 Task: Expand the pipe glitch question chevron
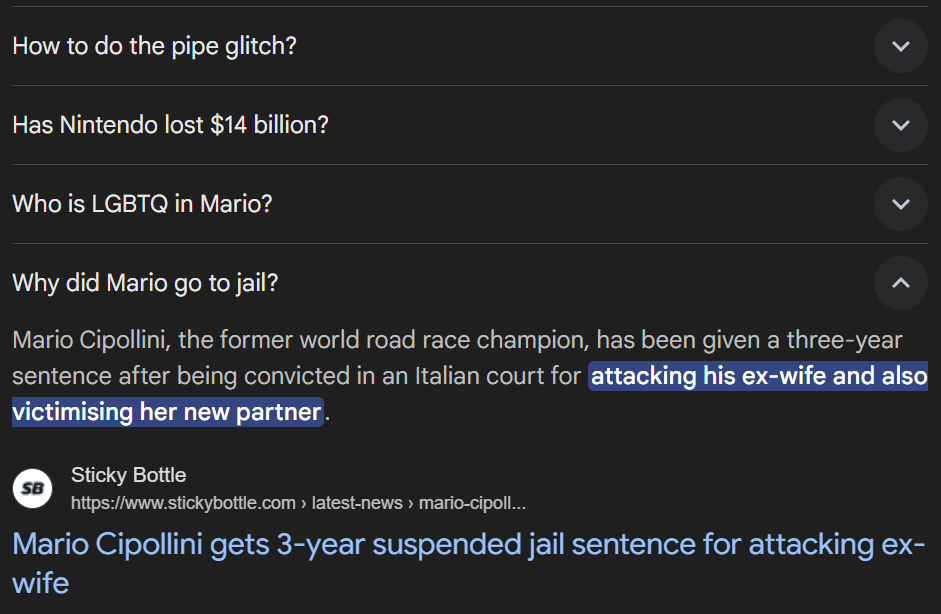tap(900, 46)
